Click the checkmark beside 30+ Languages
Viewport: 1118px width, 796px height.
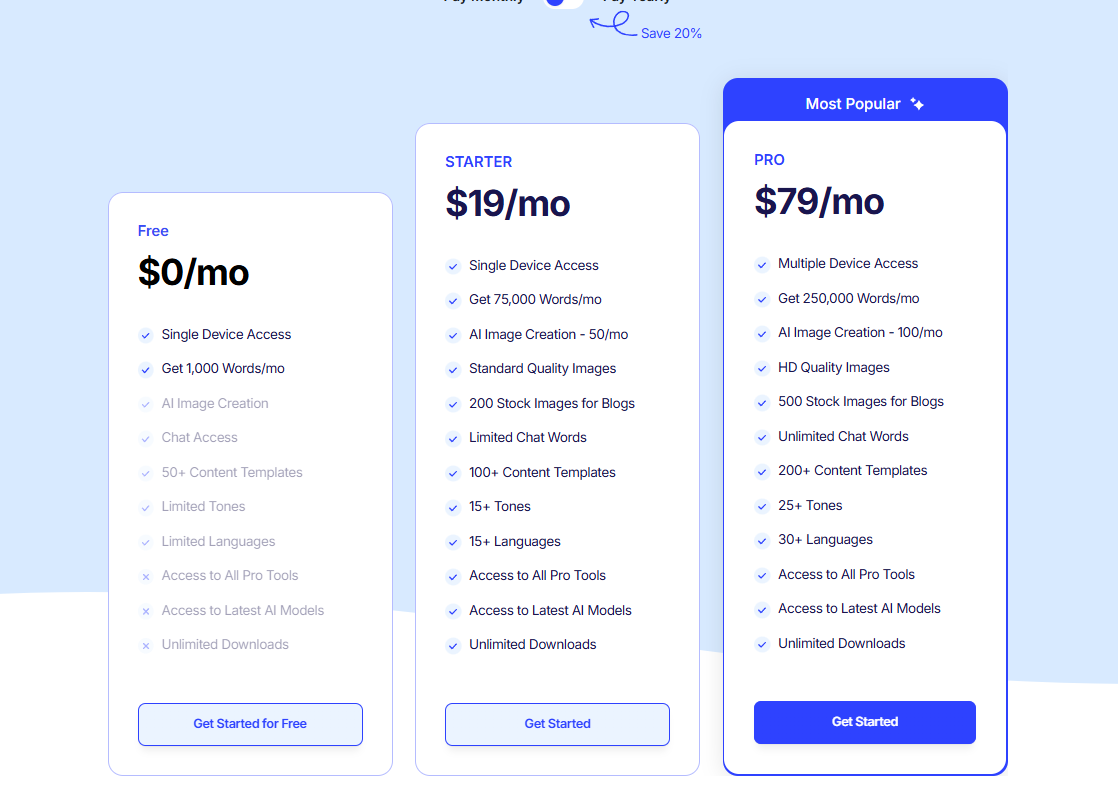coord(762,541)
